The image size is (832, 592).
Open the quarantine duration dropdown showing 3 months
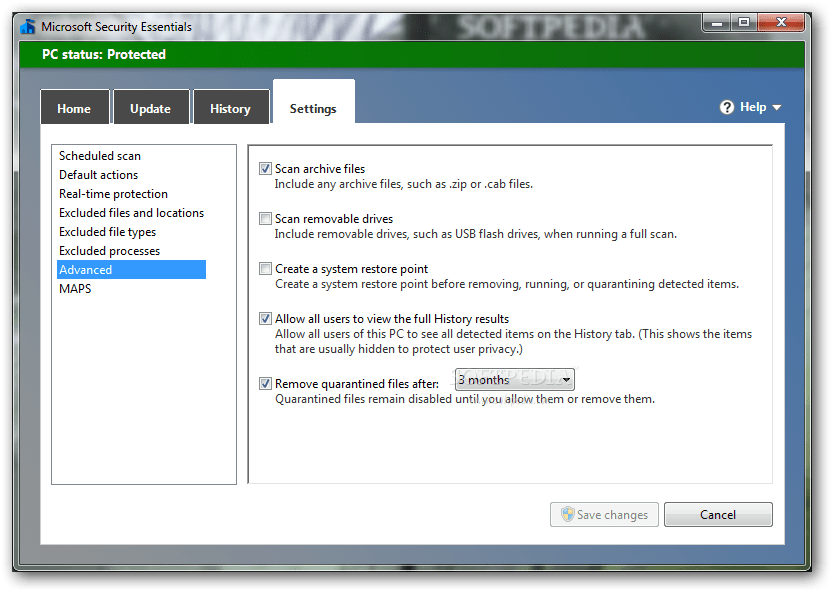[514, 379]
